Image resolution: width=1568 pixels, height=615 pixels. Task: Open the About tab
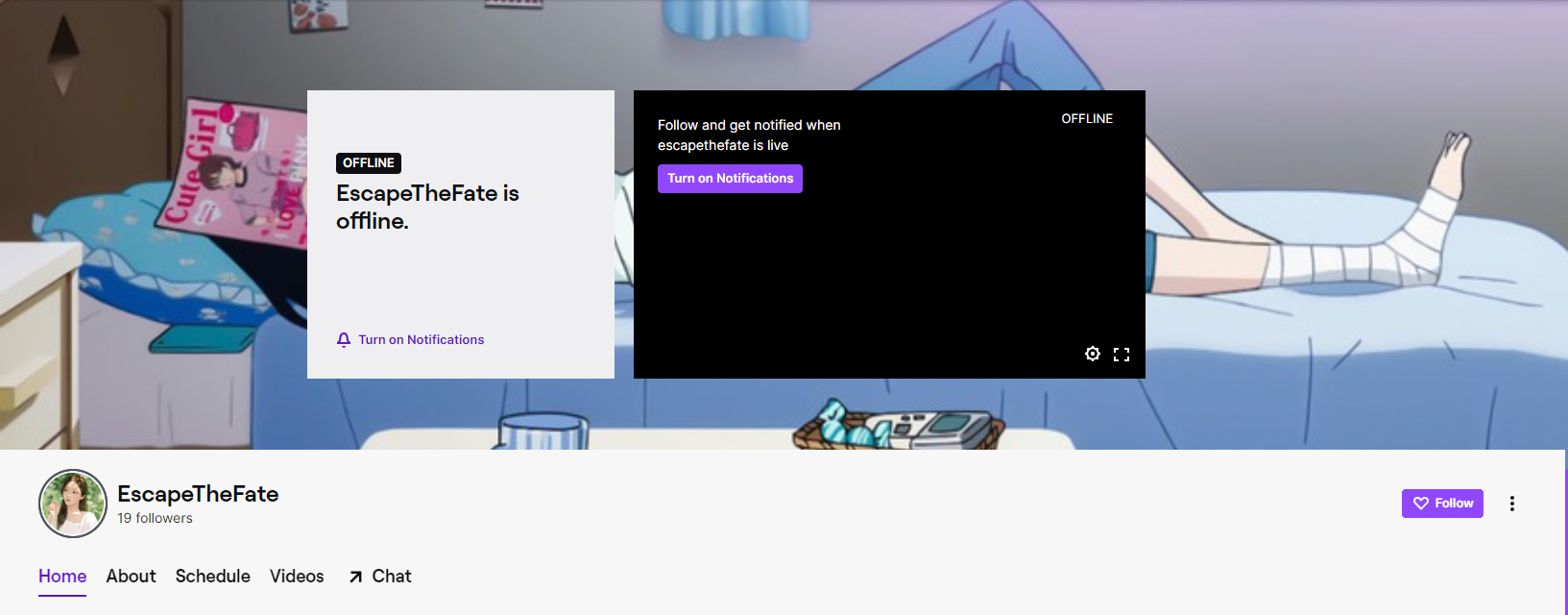pos(131,577)
